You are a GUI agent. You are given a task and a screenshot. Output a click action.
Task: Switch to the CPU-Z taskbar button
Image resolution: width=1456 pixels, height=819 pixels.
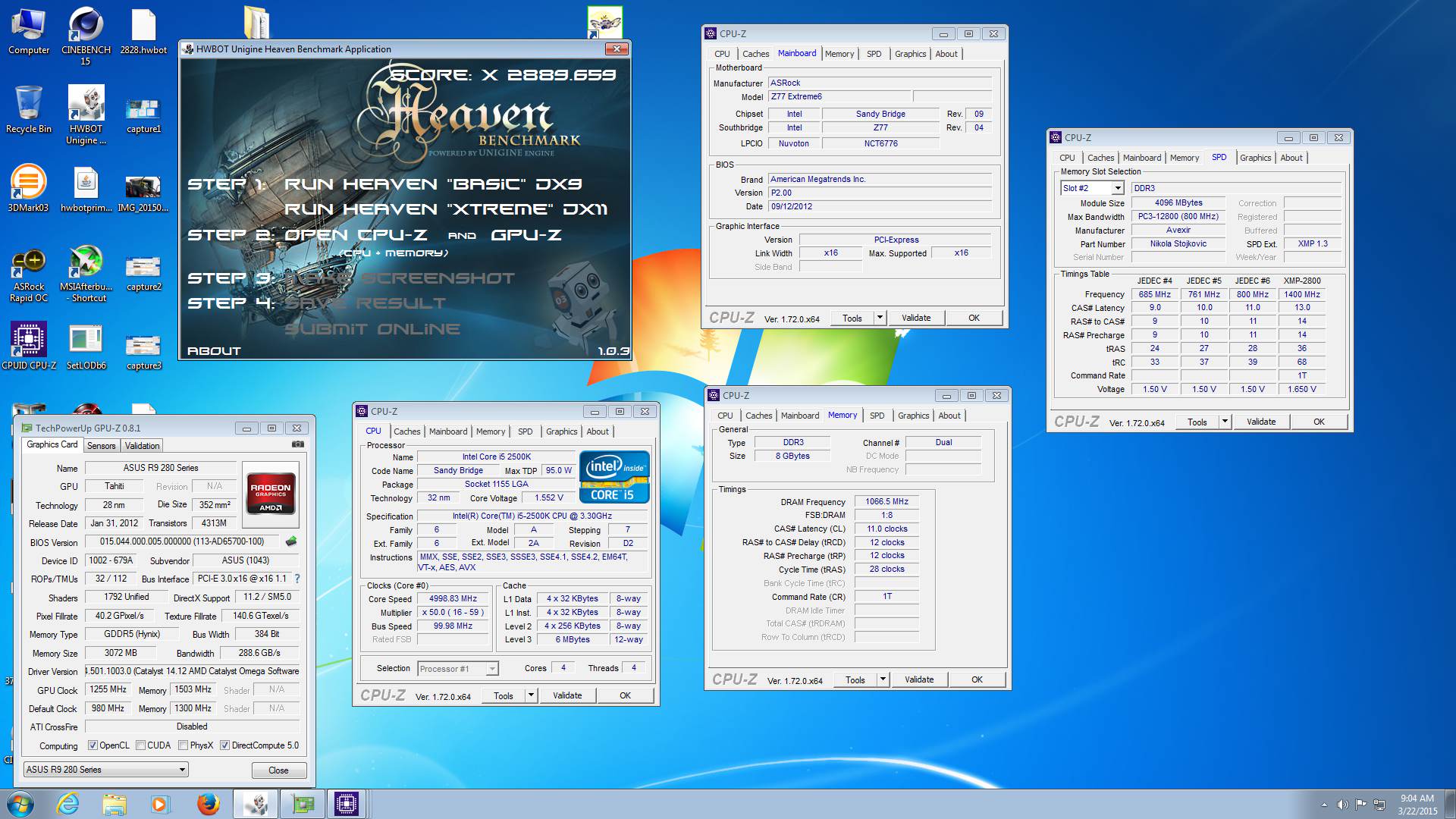(x=346, y=804)
